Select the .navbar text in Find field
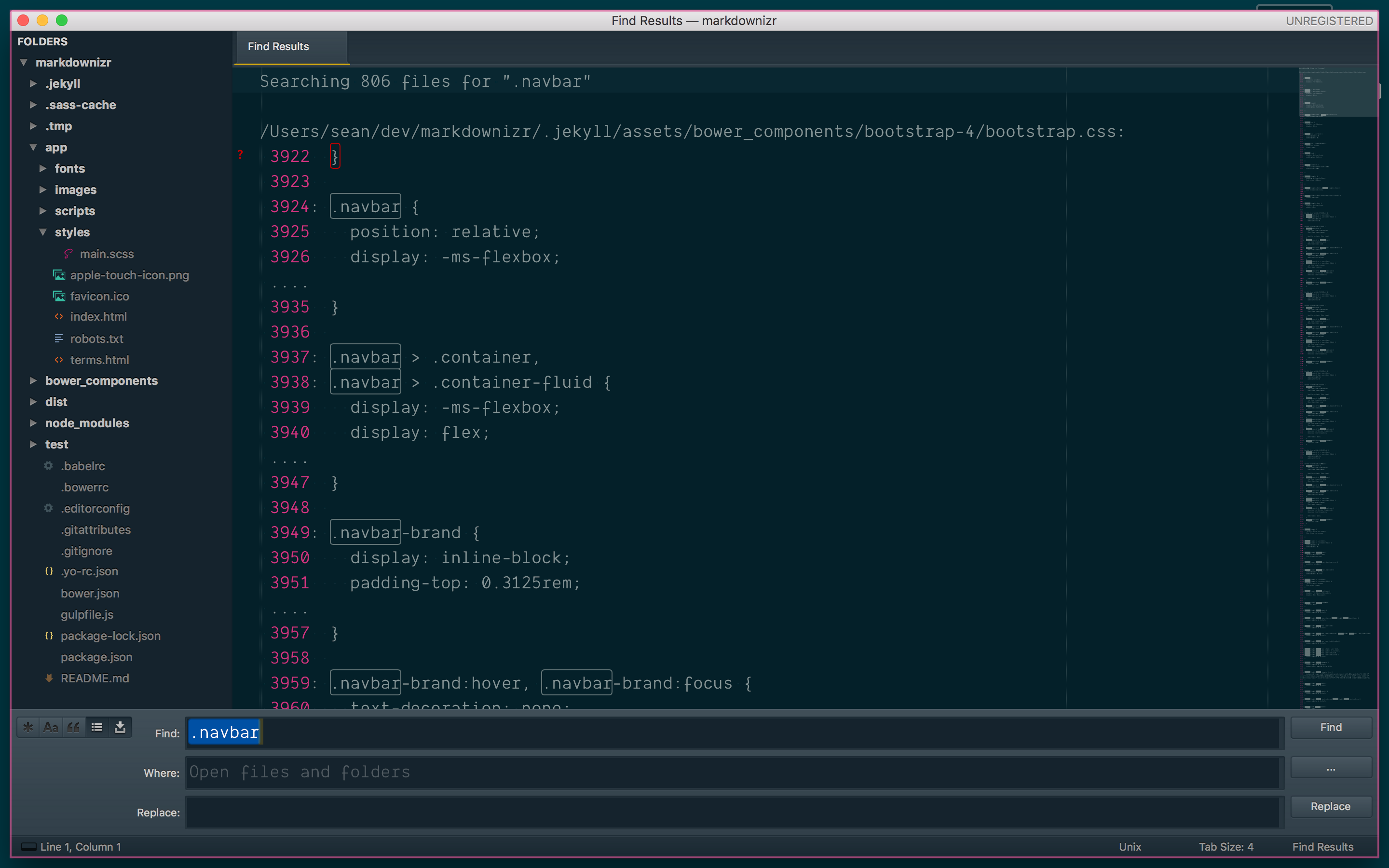Screen dimensions: 1389x868 coord(223,732)
